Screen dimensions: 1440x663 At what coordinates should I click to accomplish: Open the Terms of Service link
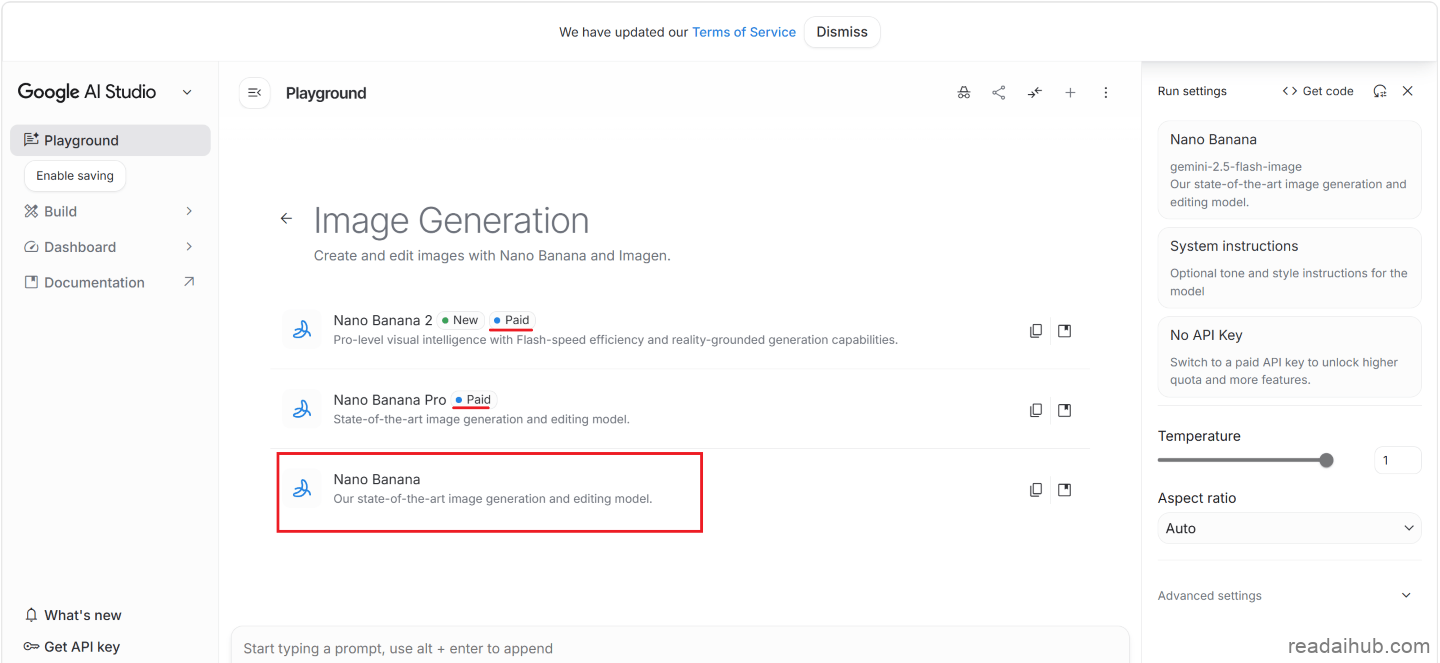pos(743,32)
